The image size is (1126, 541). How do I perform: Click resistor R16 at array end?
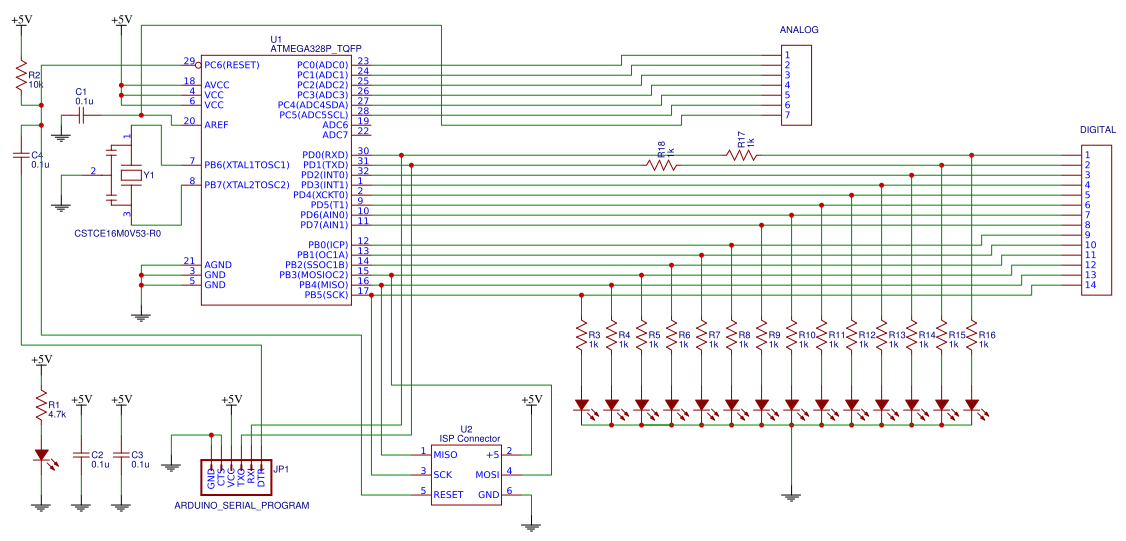[971, 337]
